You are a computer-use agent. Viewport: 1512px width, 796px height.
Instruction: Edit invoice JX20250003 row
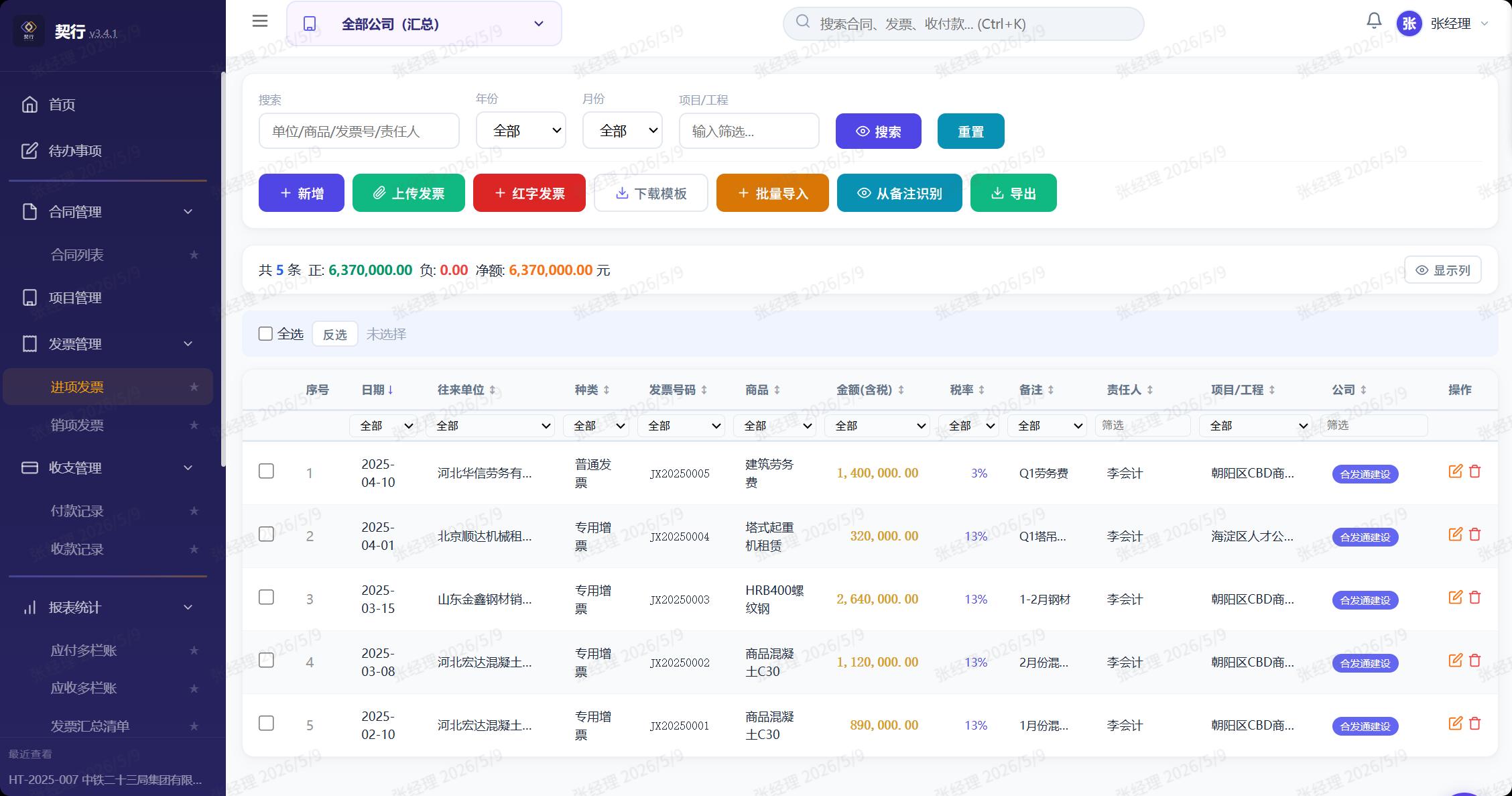[1456, 598]
